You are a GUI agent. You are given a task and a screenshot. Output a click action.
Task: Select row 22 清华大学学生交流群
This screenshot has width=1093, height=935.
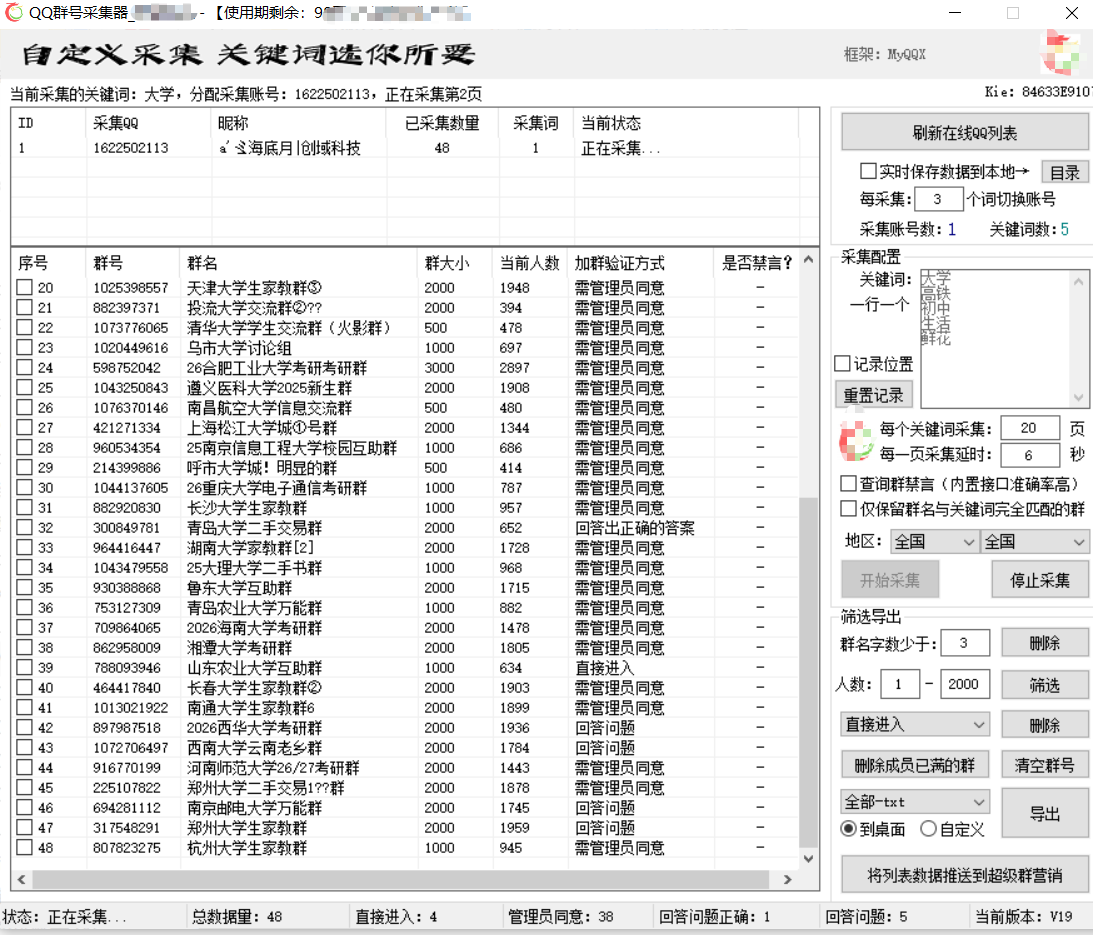407,327
